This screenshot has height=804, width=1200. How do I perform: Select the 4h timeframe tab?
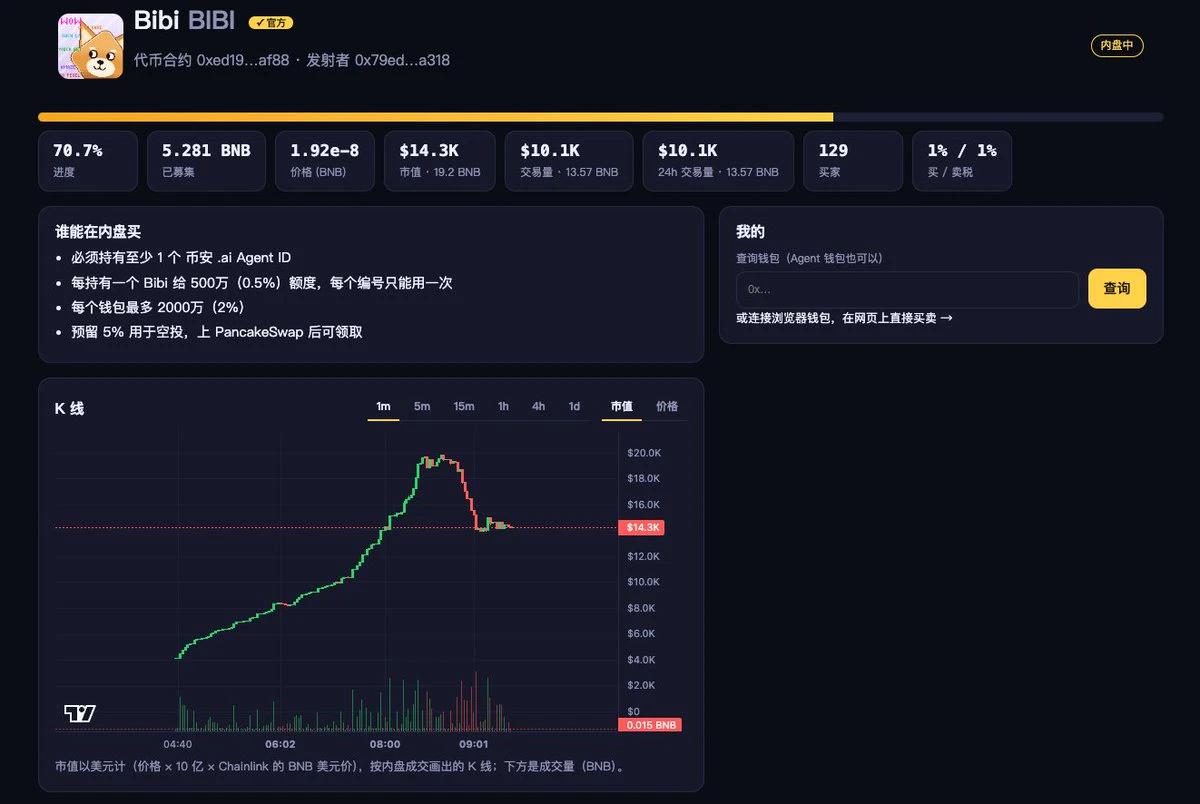pos(539,406)
